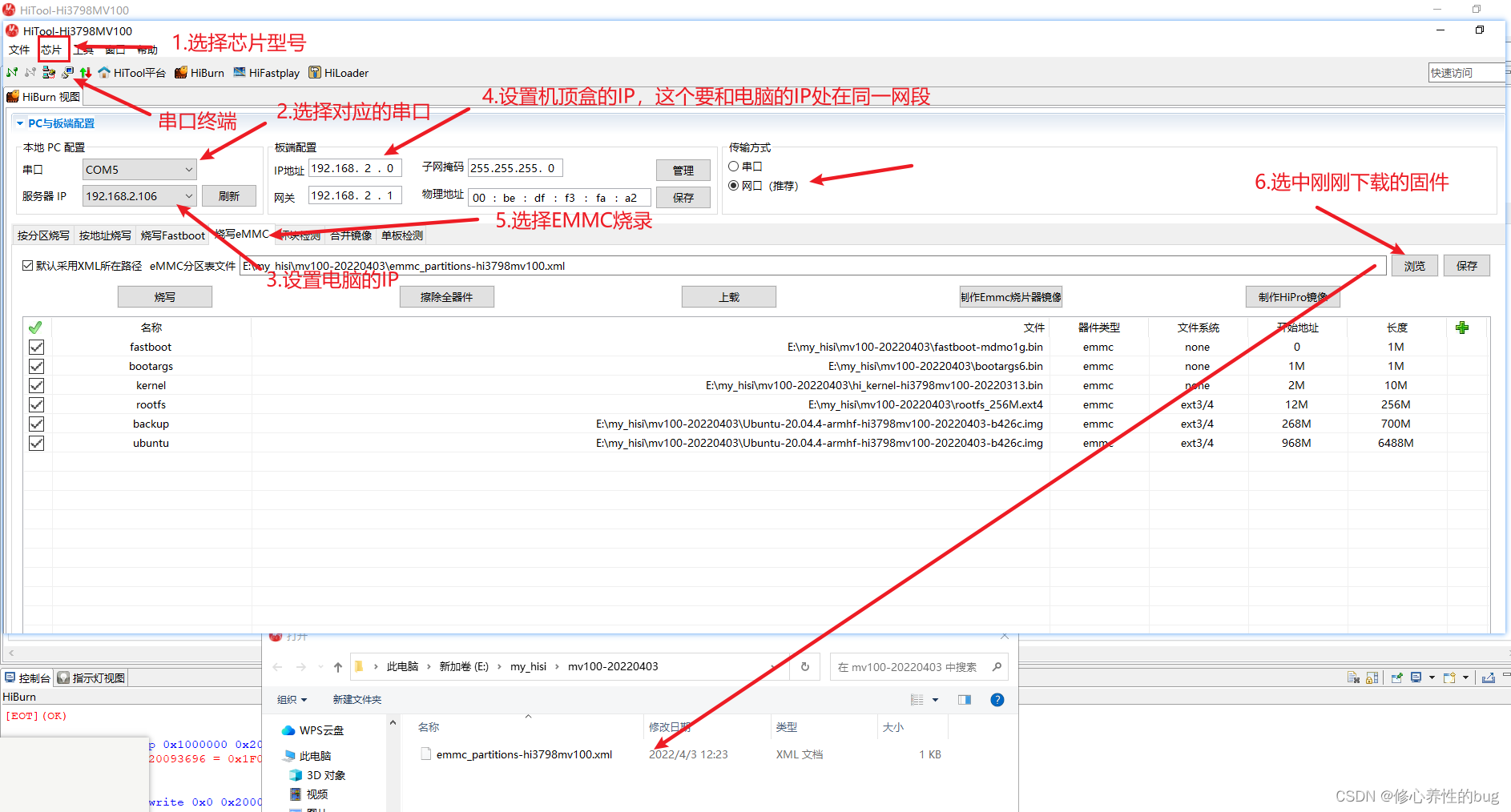The image size is (1511, 812).
Task: Click the 刷新 refresh button
Action: [229, 196]
